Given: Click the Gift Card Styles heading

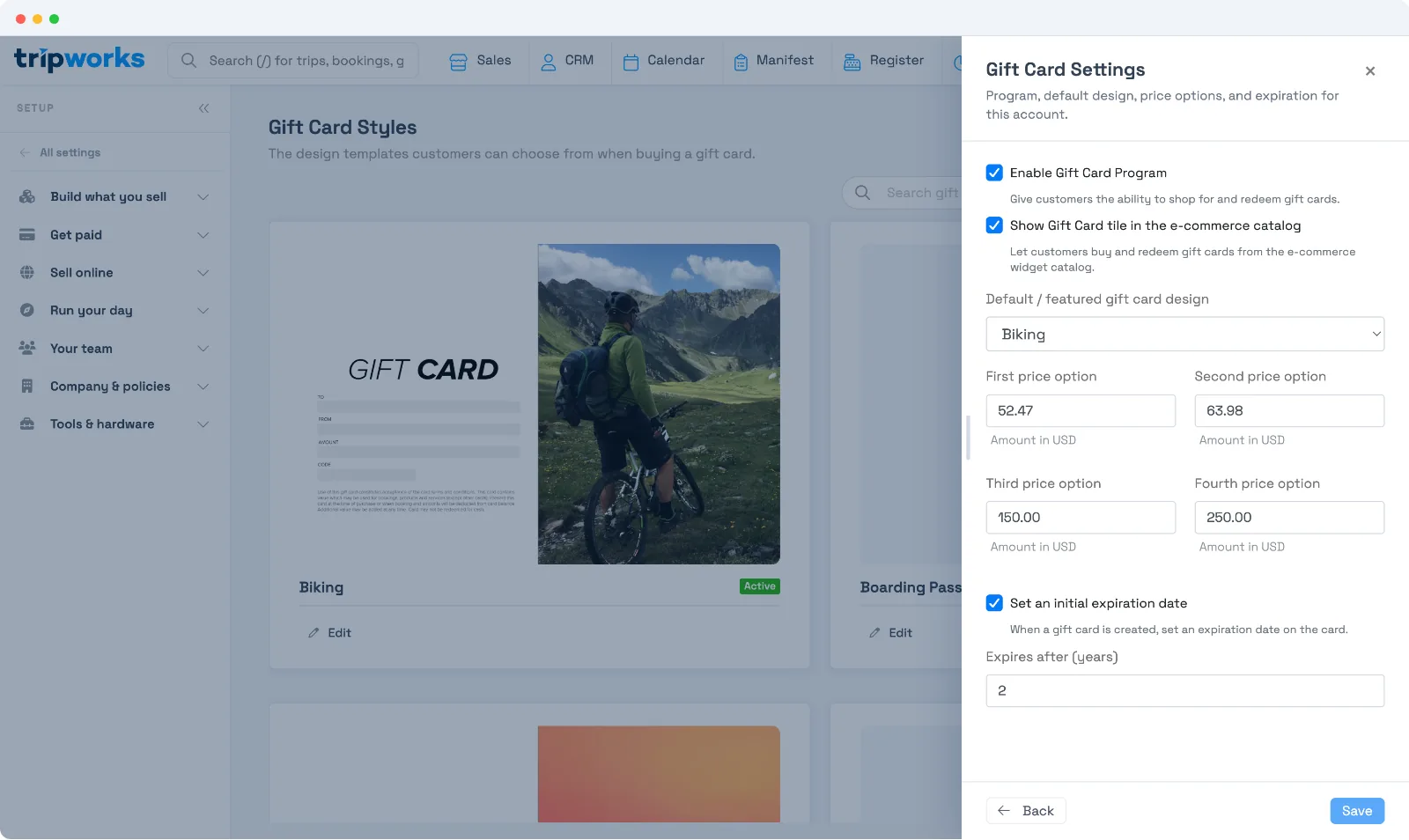Looking at the screenshot, I should point(343,128).
